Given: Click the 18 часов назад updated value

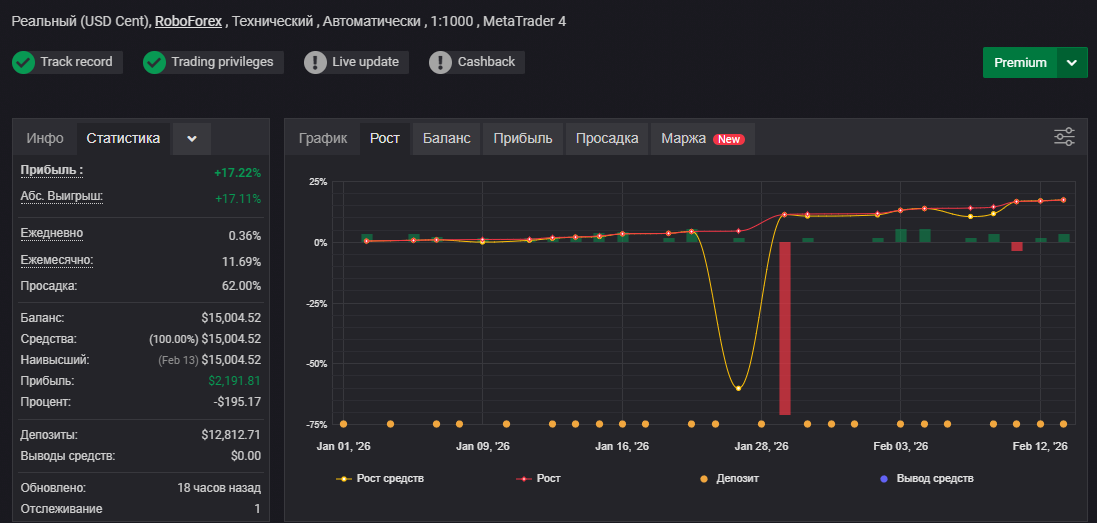Looking at the screenshot, I should [x=219, y=488].
